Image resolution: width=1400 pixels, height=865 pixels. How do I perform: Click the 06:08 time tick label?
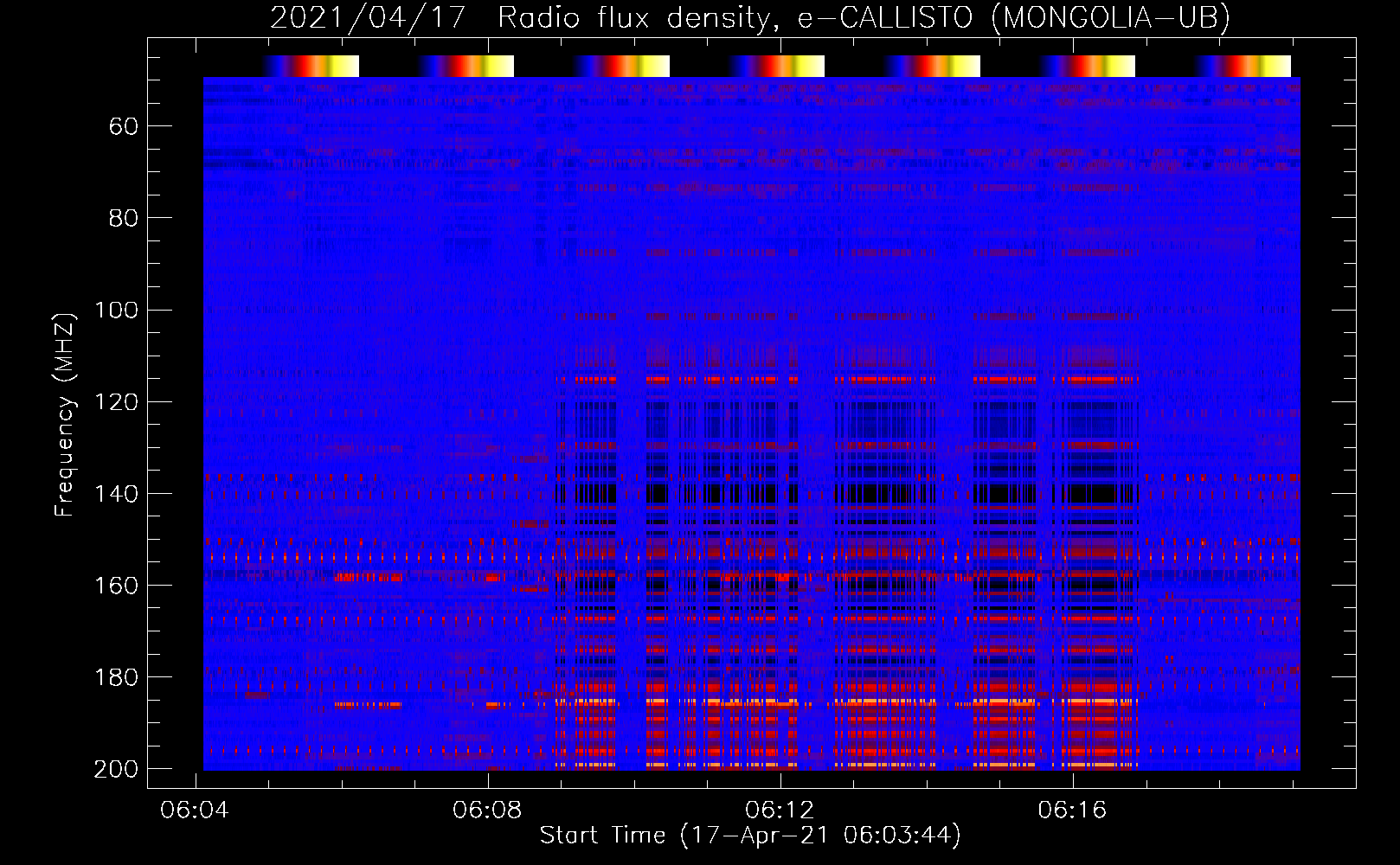click(x=487, y=810)
